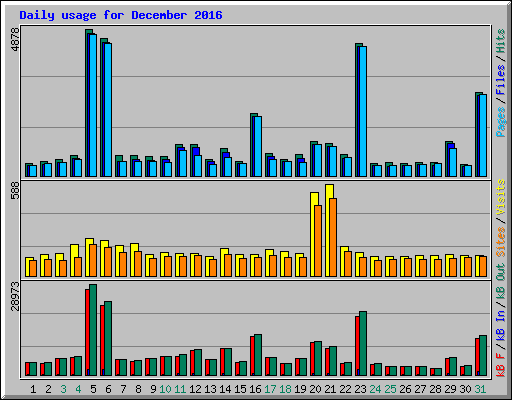
Task: Click the red kB F bar for day 6
Action: click(x=102, y=340)
